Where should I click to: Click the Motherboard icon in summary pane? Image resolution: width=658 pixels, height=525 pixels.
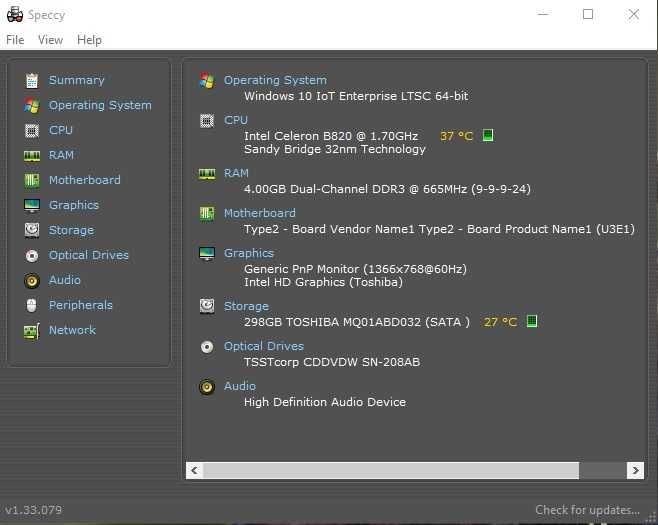pyautogui.click(x=207, y=214)
